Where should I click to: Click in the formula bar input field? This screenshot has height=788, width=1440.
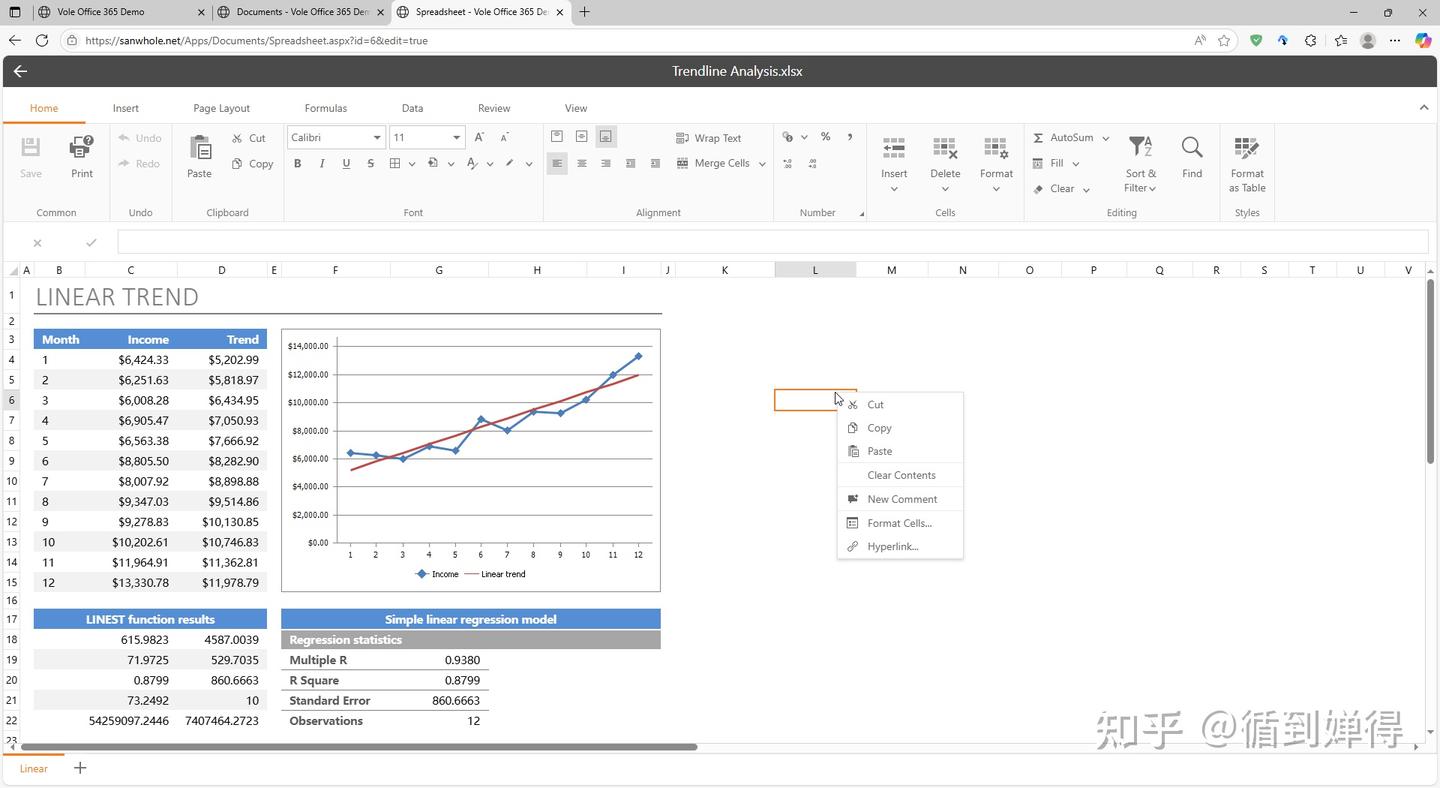coord(772,242)
